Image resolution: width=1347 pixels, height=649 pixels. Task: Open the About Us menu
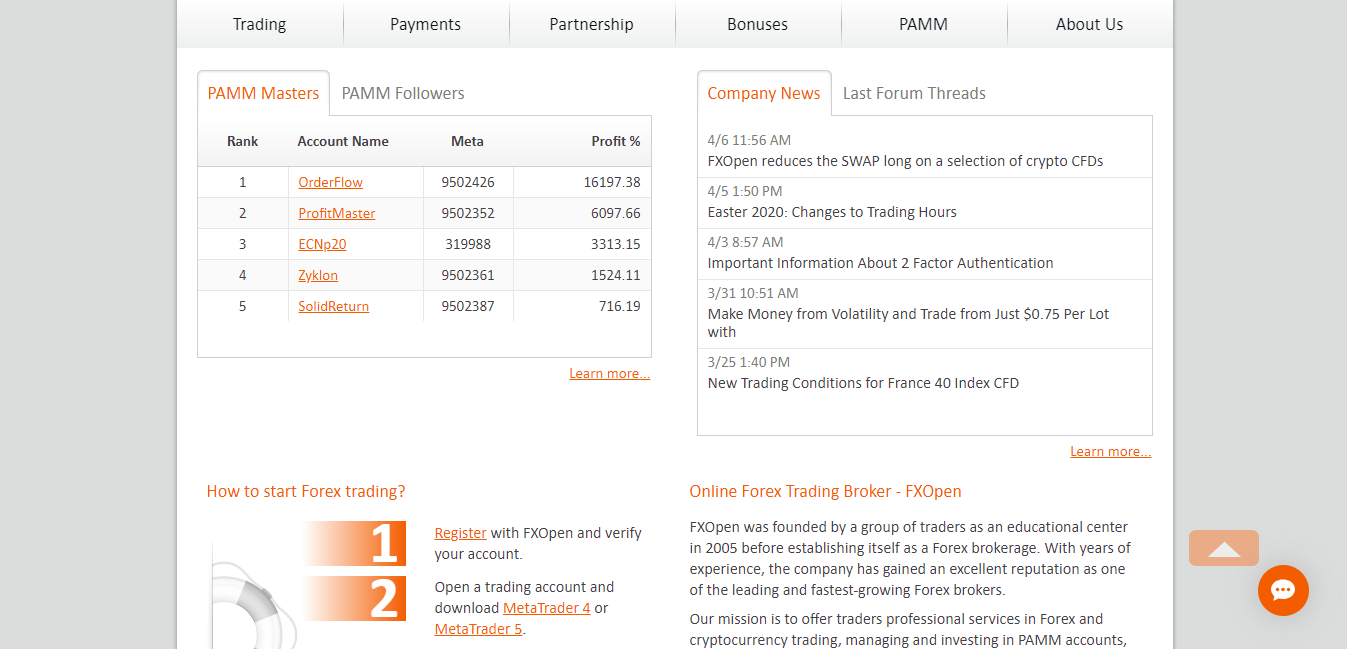[1090, 24]
